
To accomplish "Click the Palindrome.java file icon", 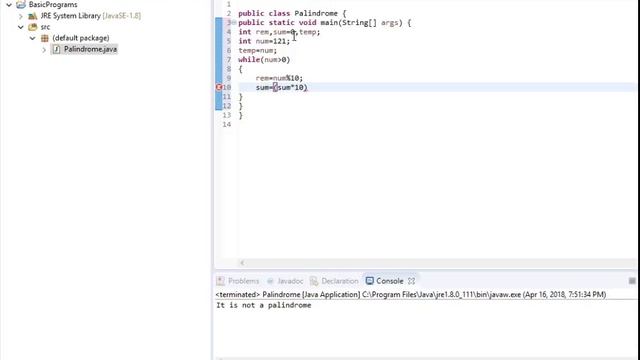I will (56, 49).
